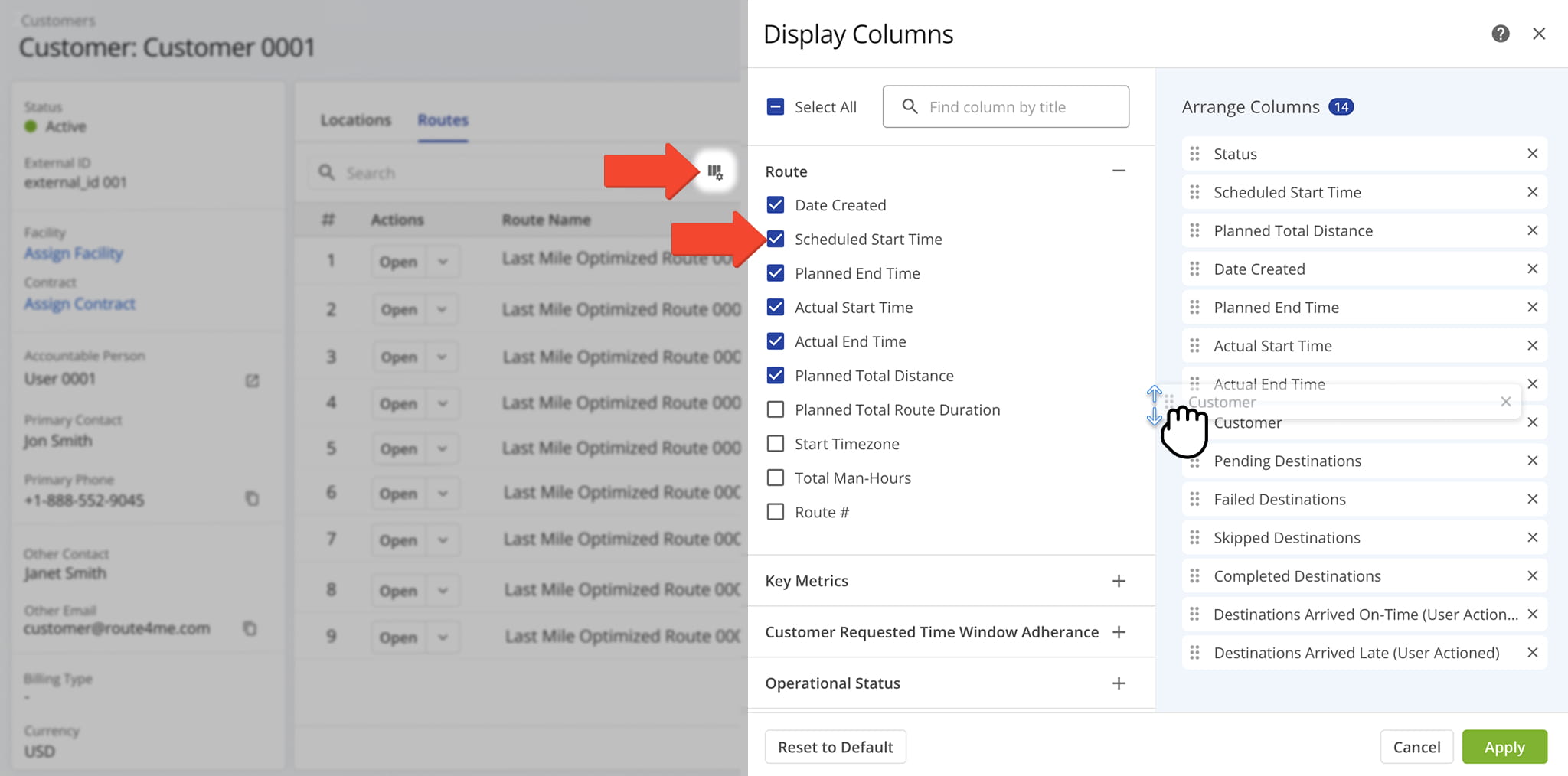Screen dimensions: 1568x776
Task: Expand the Key Metrics section
Action: coord(1119,581)
